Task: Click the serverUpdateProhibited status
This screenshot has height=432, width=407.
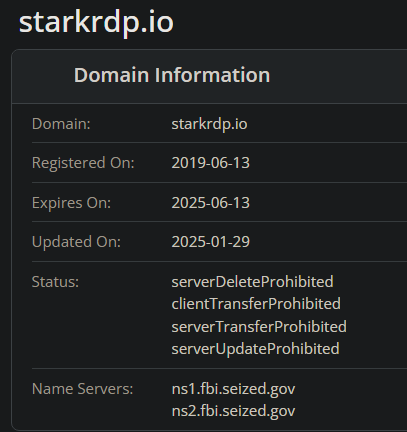Action: pyautogui.click(x=255, y=349)
